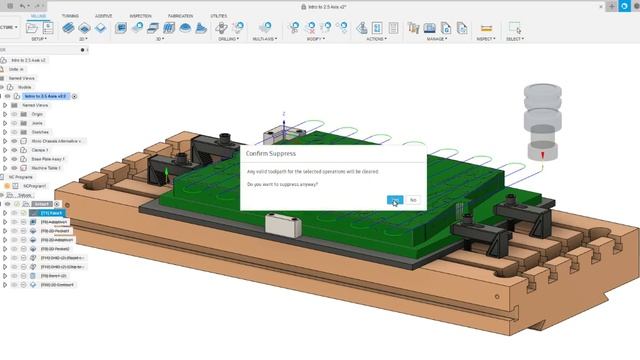The height and width of the screenshot is (360, 640).
Task: Select the 2D Adaptive Clearing tool
Action: pos(68,28)
